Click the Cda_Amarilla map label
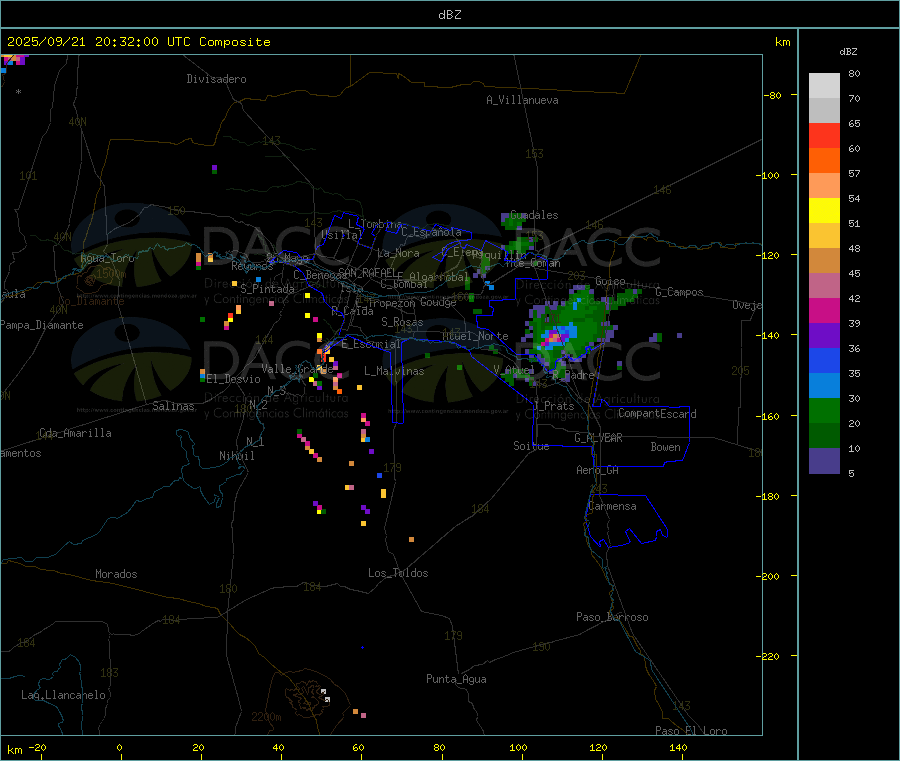 [x=75, y=433]
